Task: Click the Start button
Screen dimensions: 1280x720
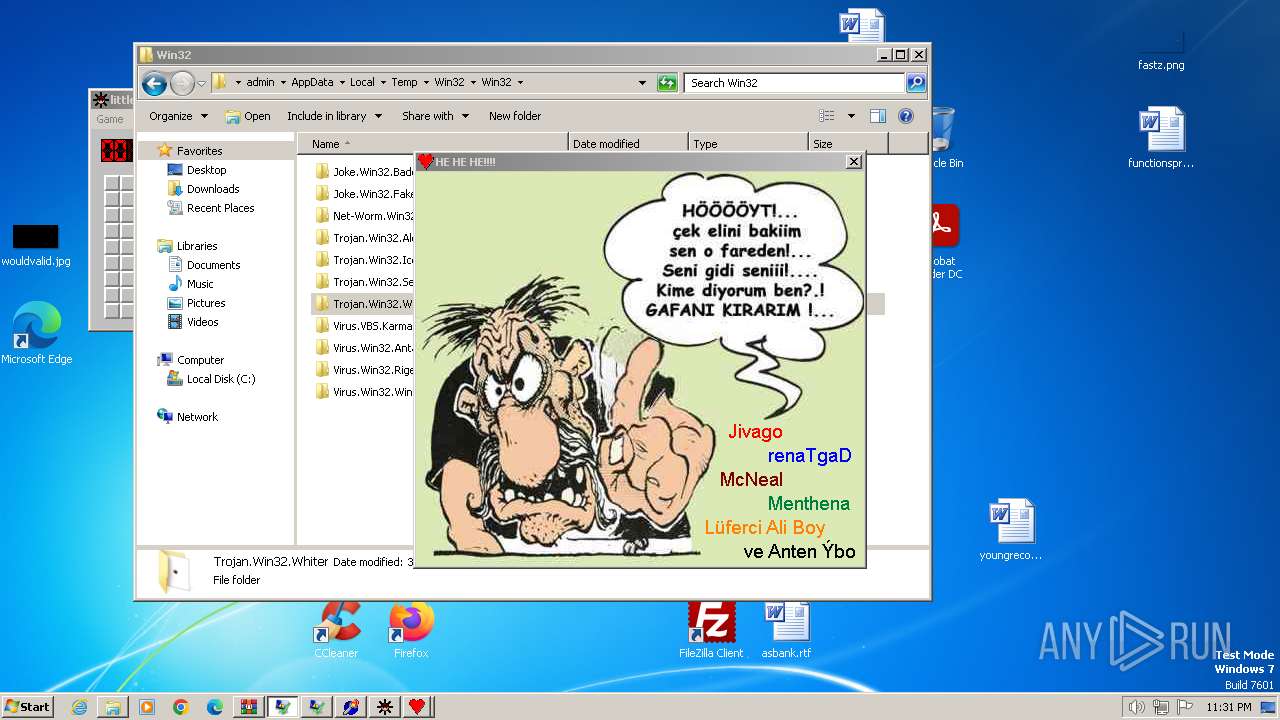Action: (27, 706)
